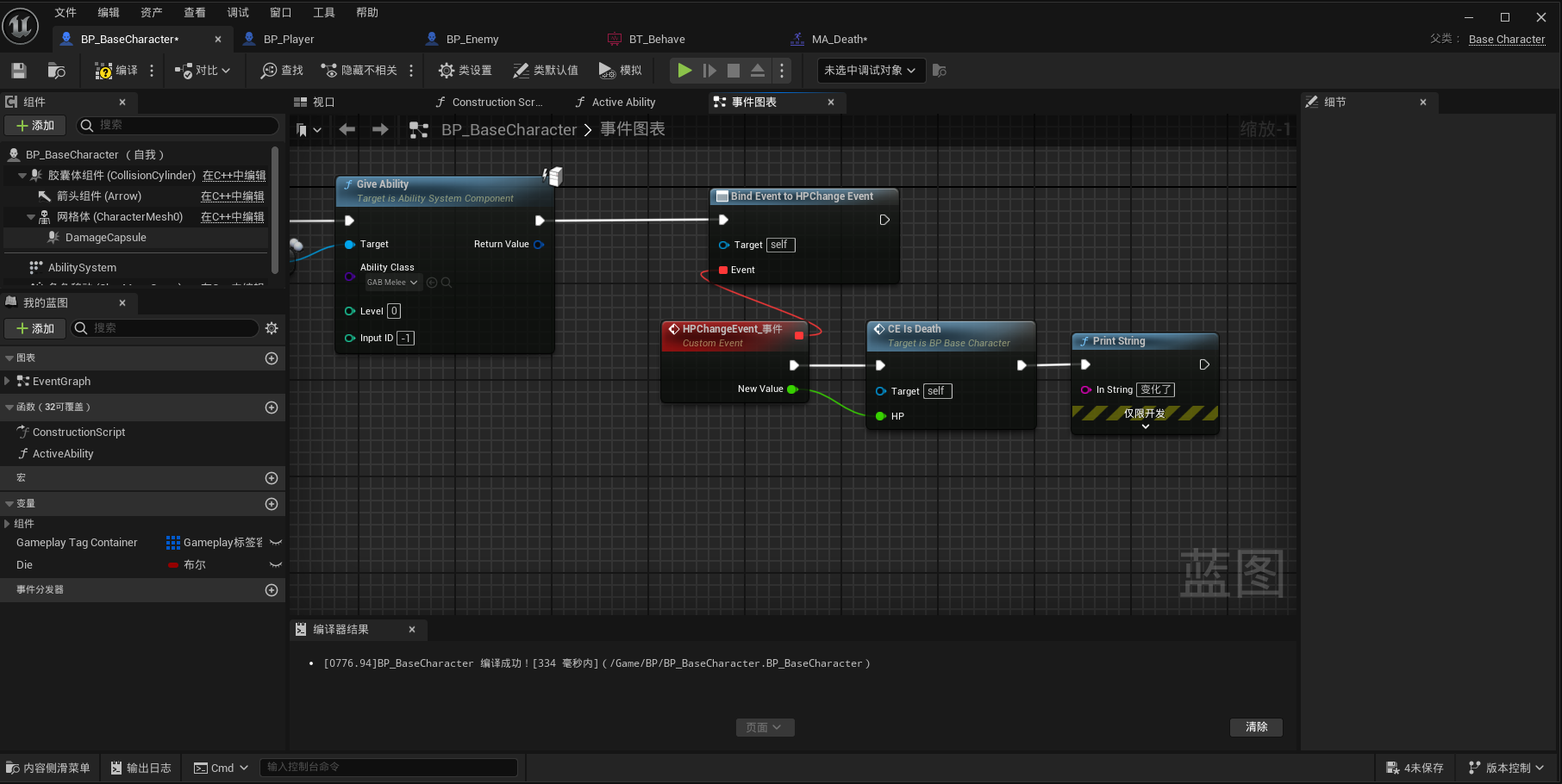
Task: Add a new function with plus icon
Action: click(272, 408)
